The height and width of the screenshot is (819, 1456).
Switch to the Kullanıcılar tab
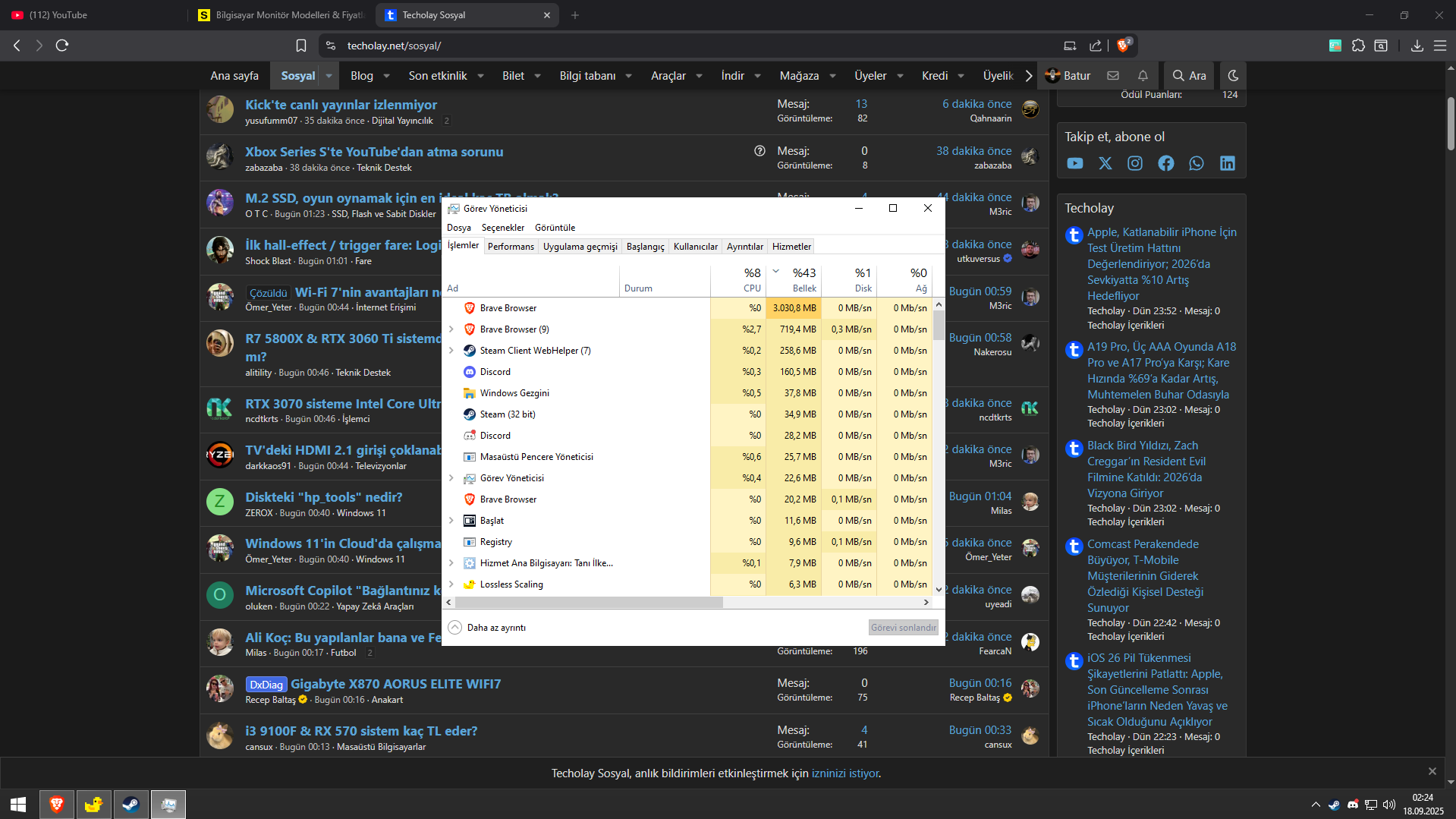coord(696,247)
